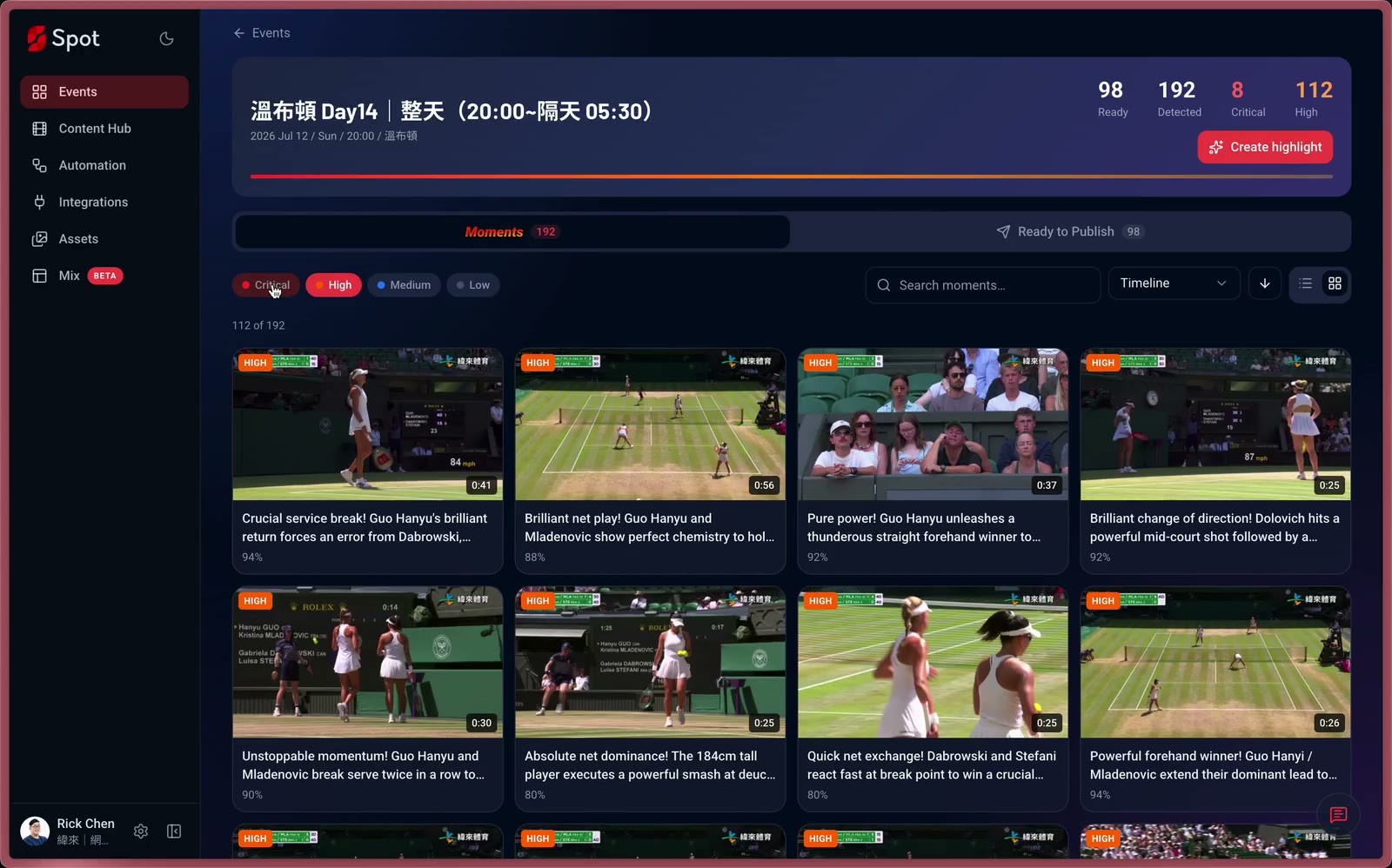
Task: Open the Quick net exchange thumbnail
Action: pyautogui.click(x=933, y=663)
